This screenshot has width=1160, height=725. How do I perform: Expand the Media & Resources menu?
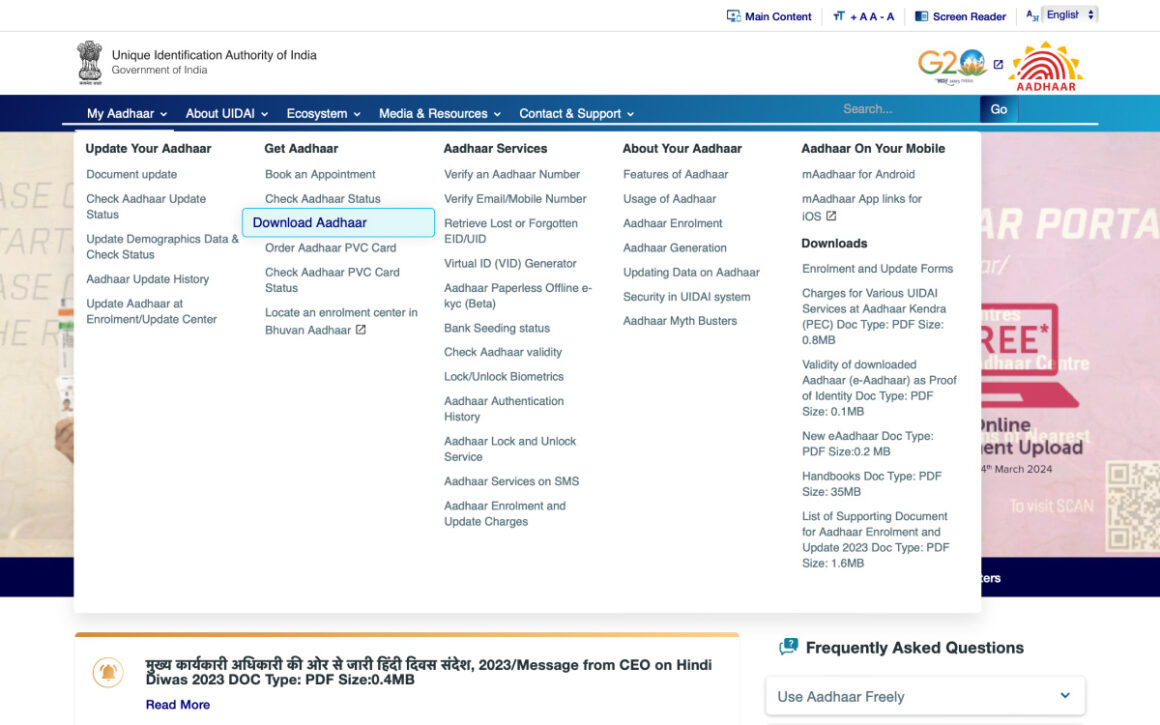[439, 114]
